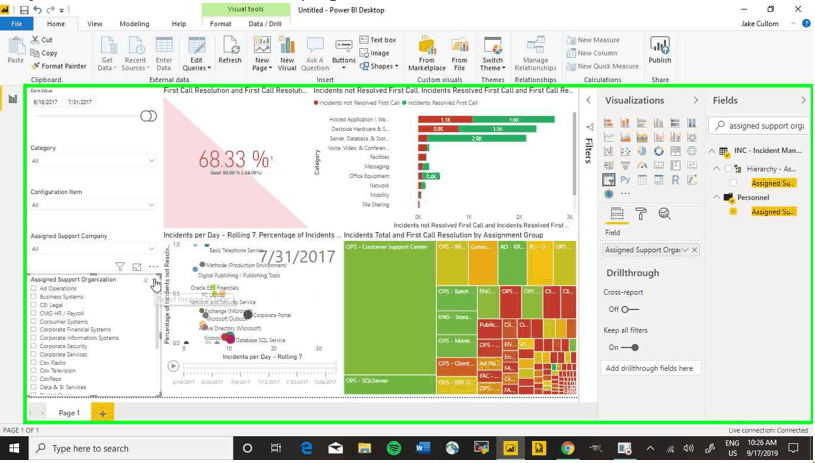Open the Format paint roller tab

tap(641, 214)
